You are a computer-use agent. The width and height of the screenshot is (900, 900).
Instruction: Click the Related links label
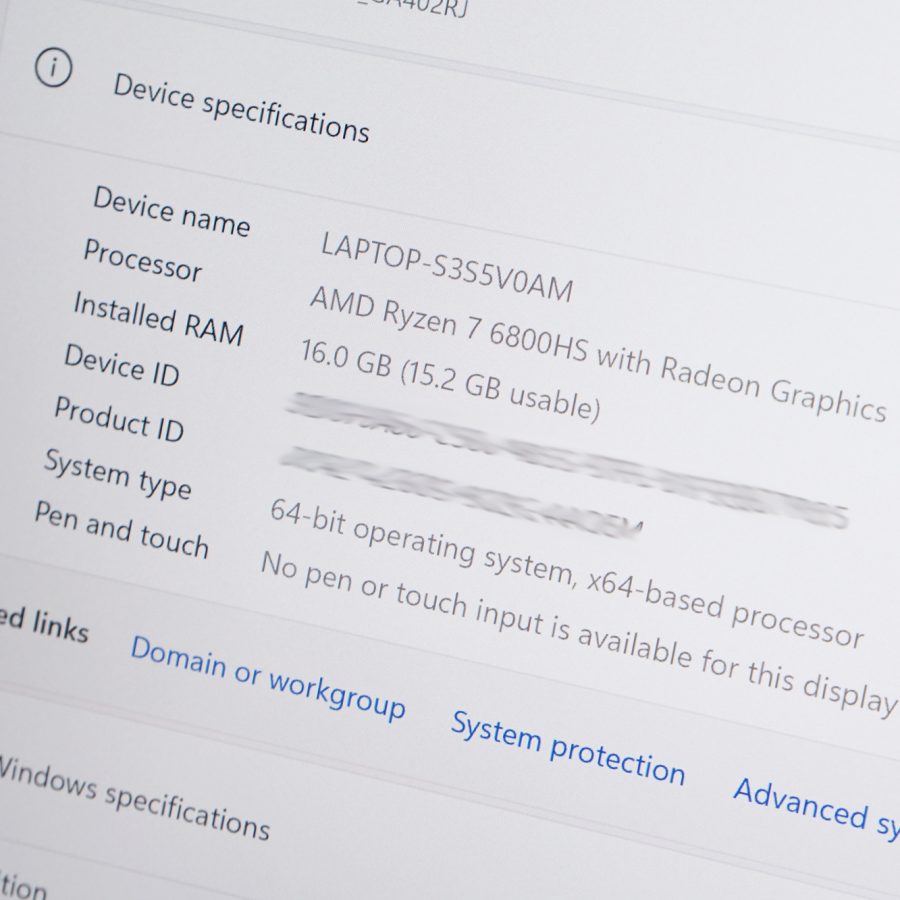click(44, 624)
